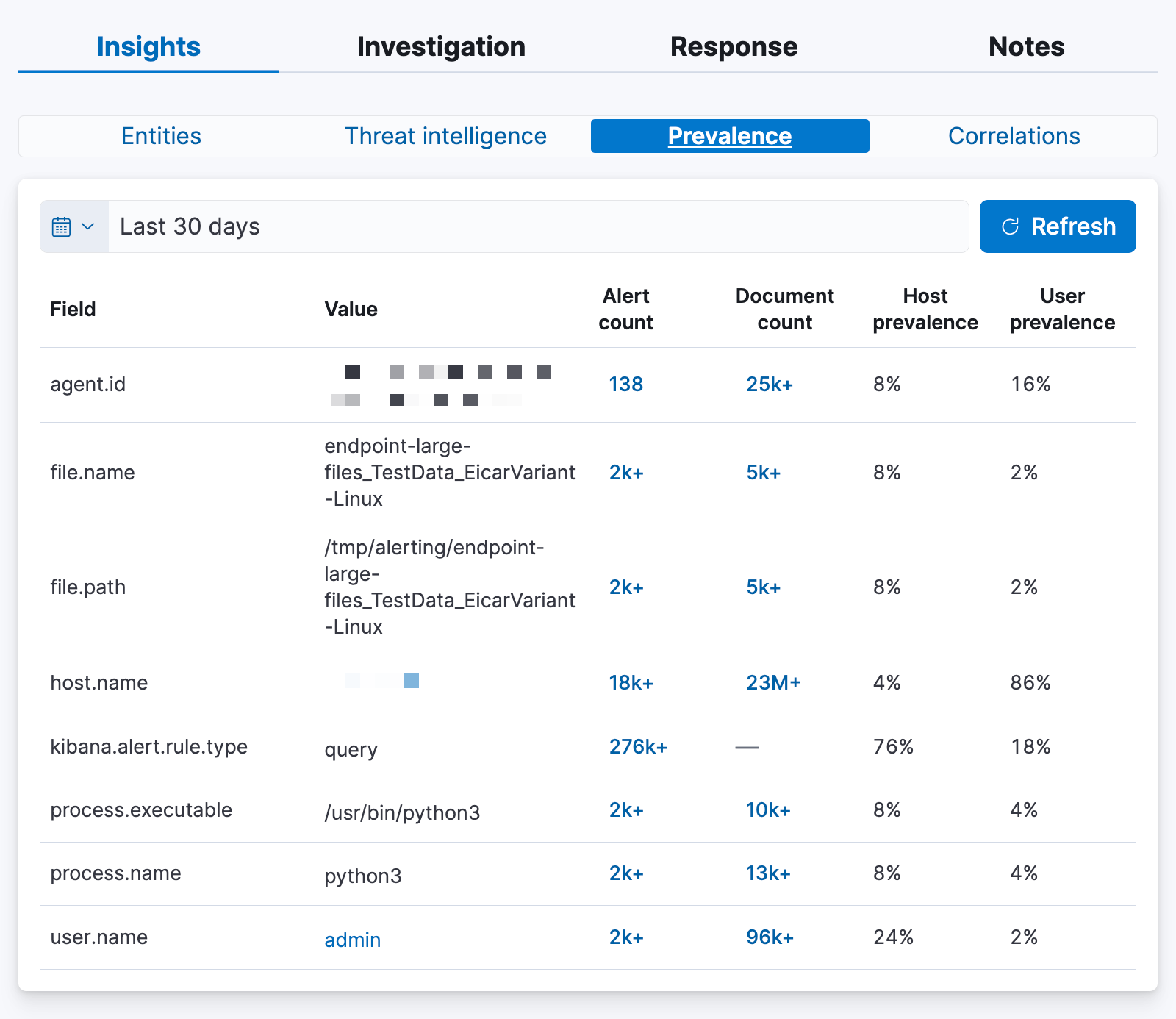Click the Refresh button
Viewport: 1176px width, 1019px height.
click(x=1057, y=226)
